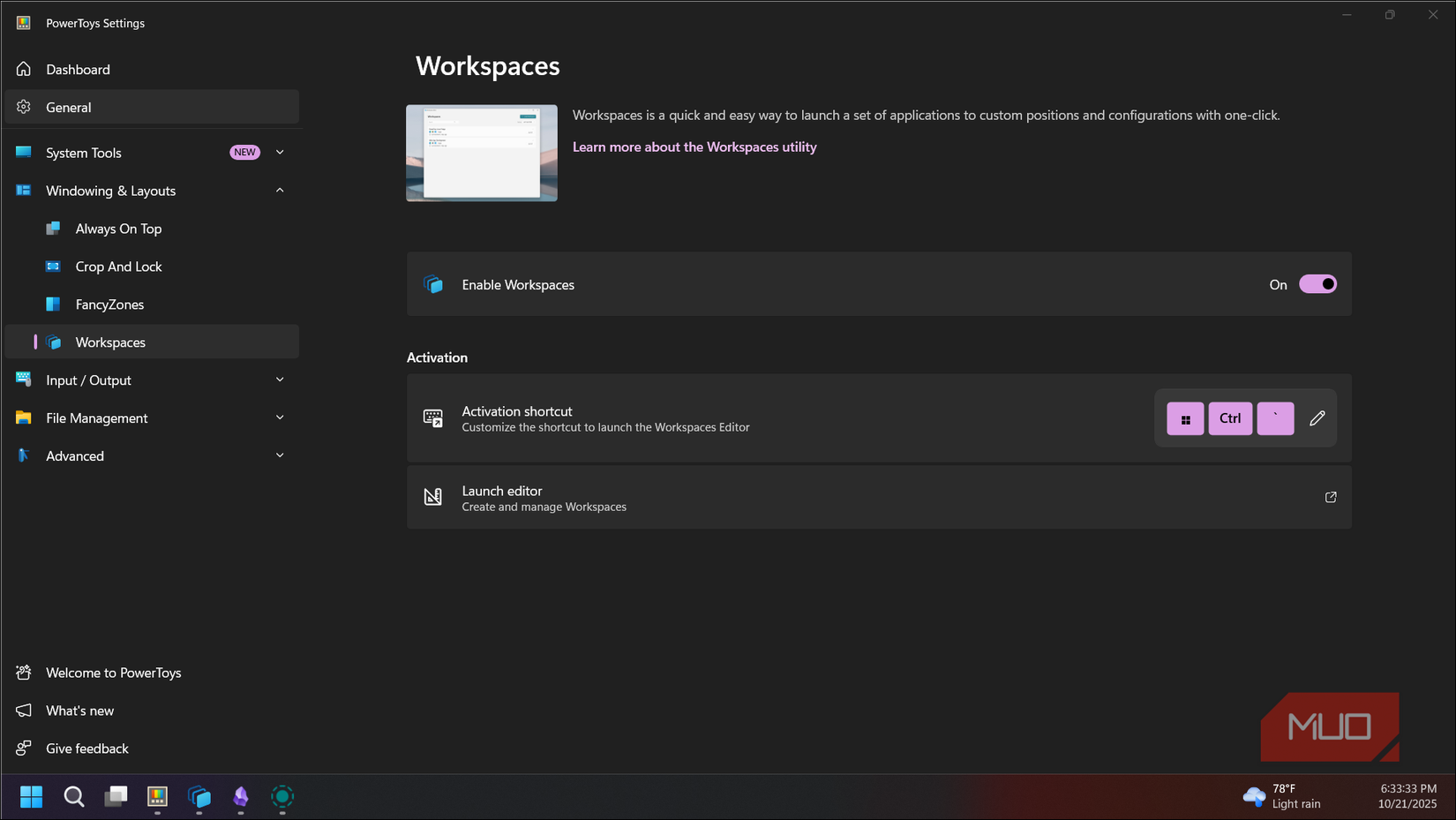Expand the Input / Output section
The width and height of the screenshot is (1456, 820).
click(280, 380)
